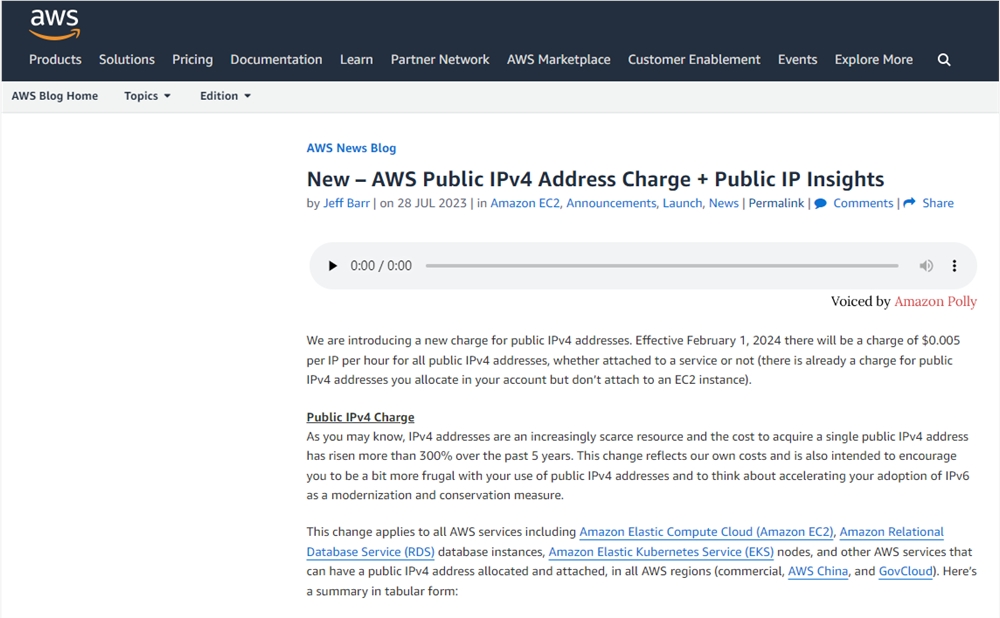
Task: Open the Customer Enablement menu
Action: pos(694,59)
